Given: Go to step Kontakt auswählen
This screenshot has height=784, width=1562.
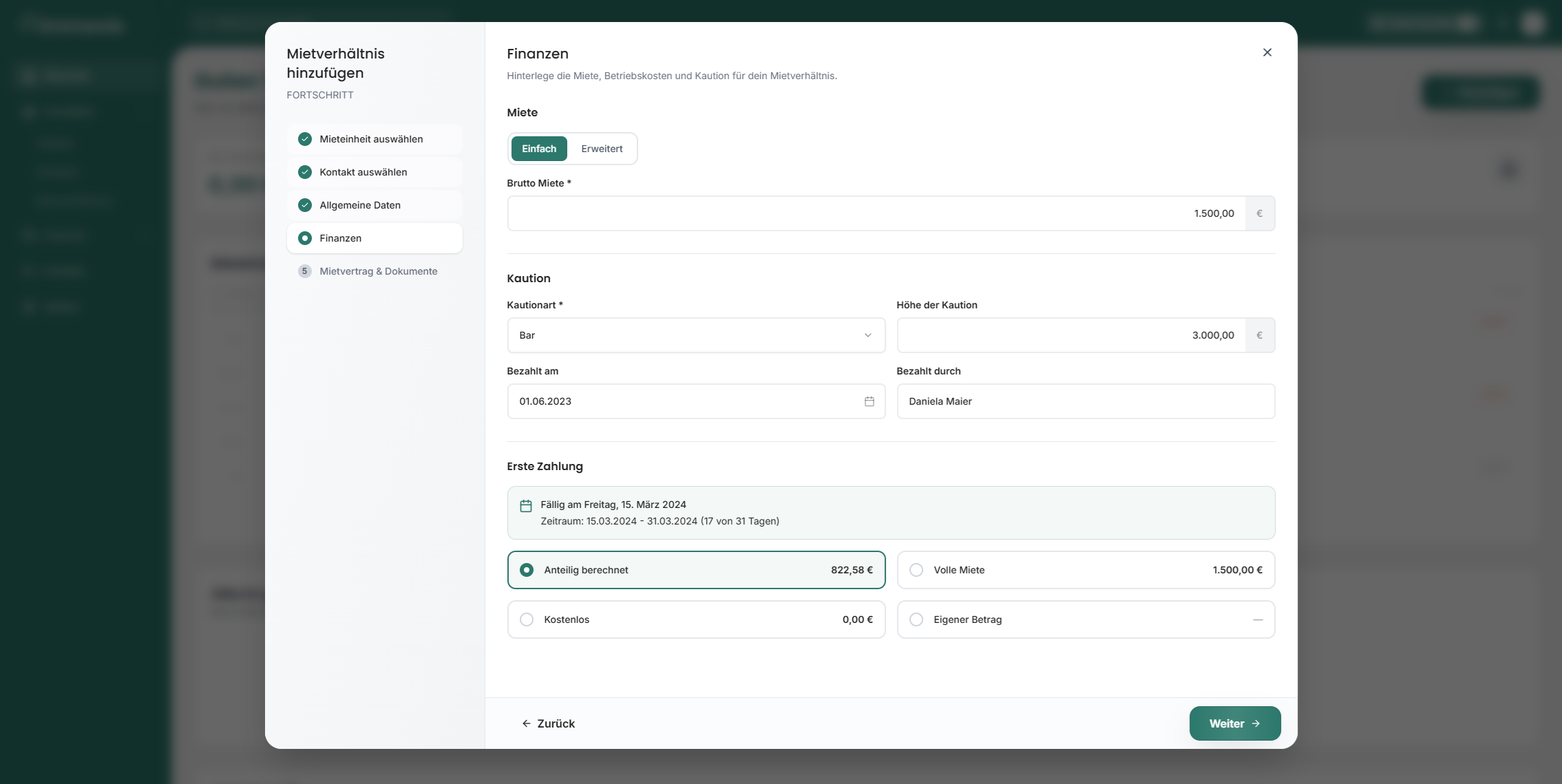Looking at the screenshot, I should pos(374,172).
